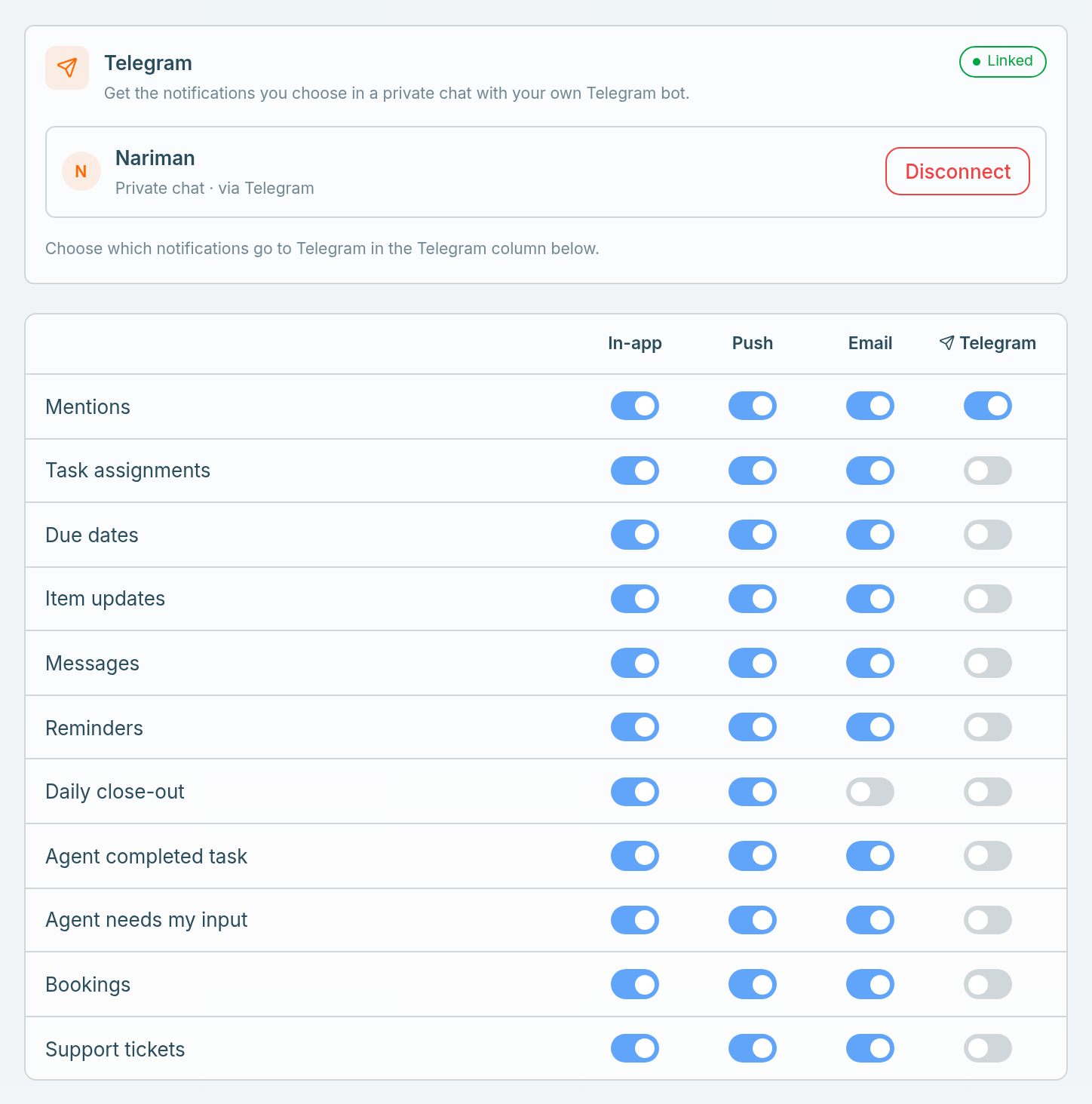1092x1104 pixels.
Task: Click the paper-plane icon in Telegram column header
Action: click(946, 343)
